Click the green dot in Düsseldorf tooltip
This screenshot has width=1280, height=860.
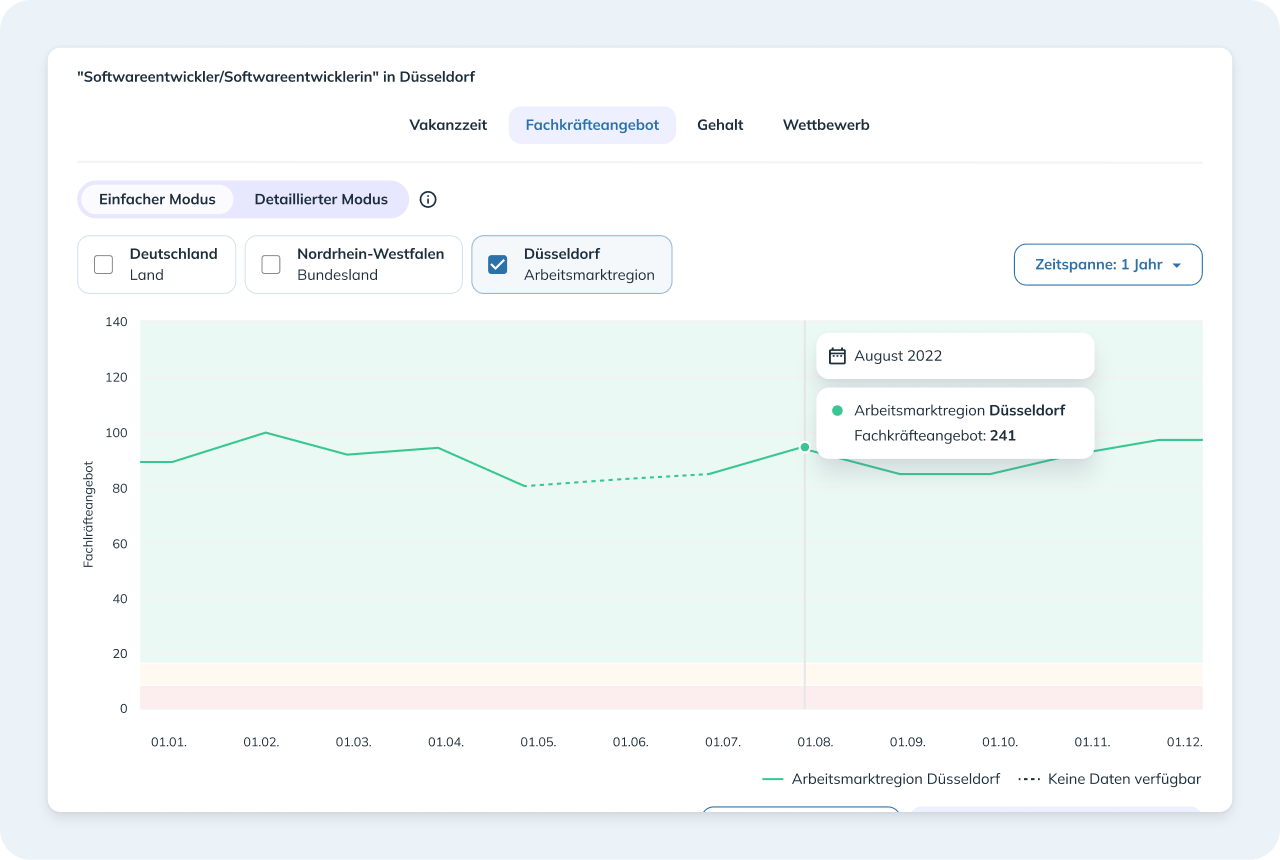pyautogui.click(x=838, y=411)
